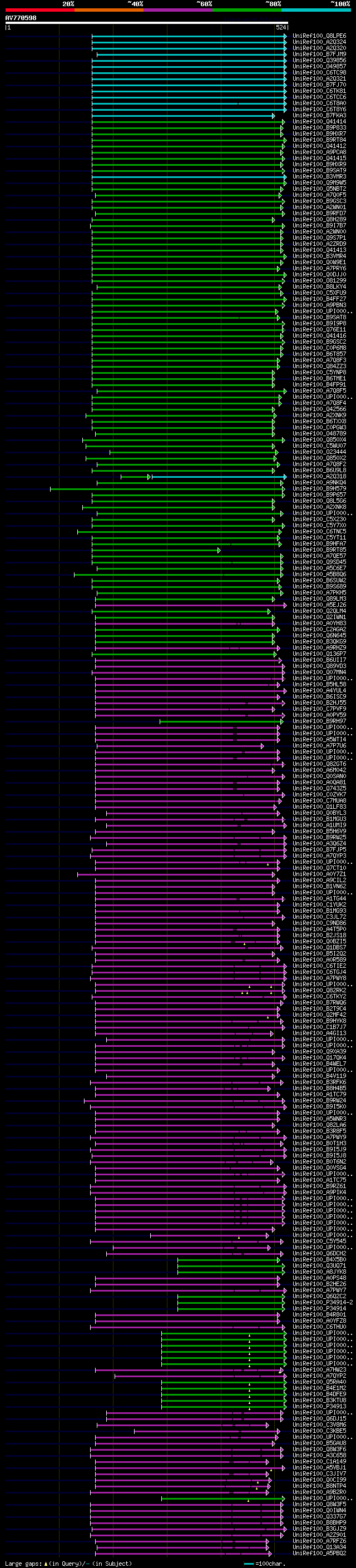Click the purple ~60% identity legend segment
Image resolution: width=356 pixels, height=1568 pixels.
[177, 10]
